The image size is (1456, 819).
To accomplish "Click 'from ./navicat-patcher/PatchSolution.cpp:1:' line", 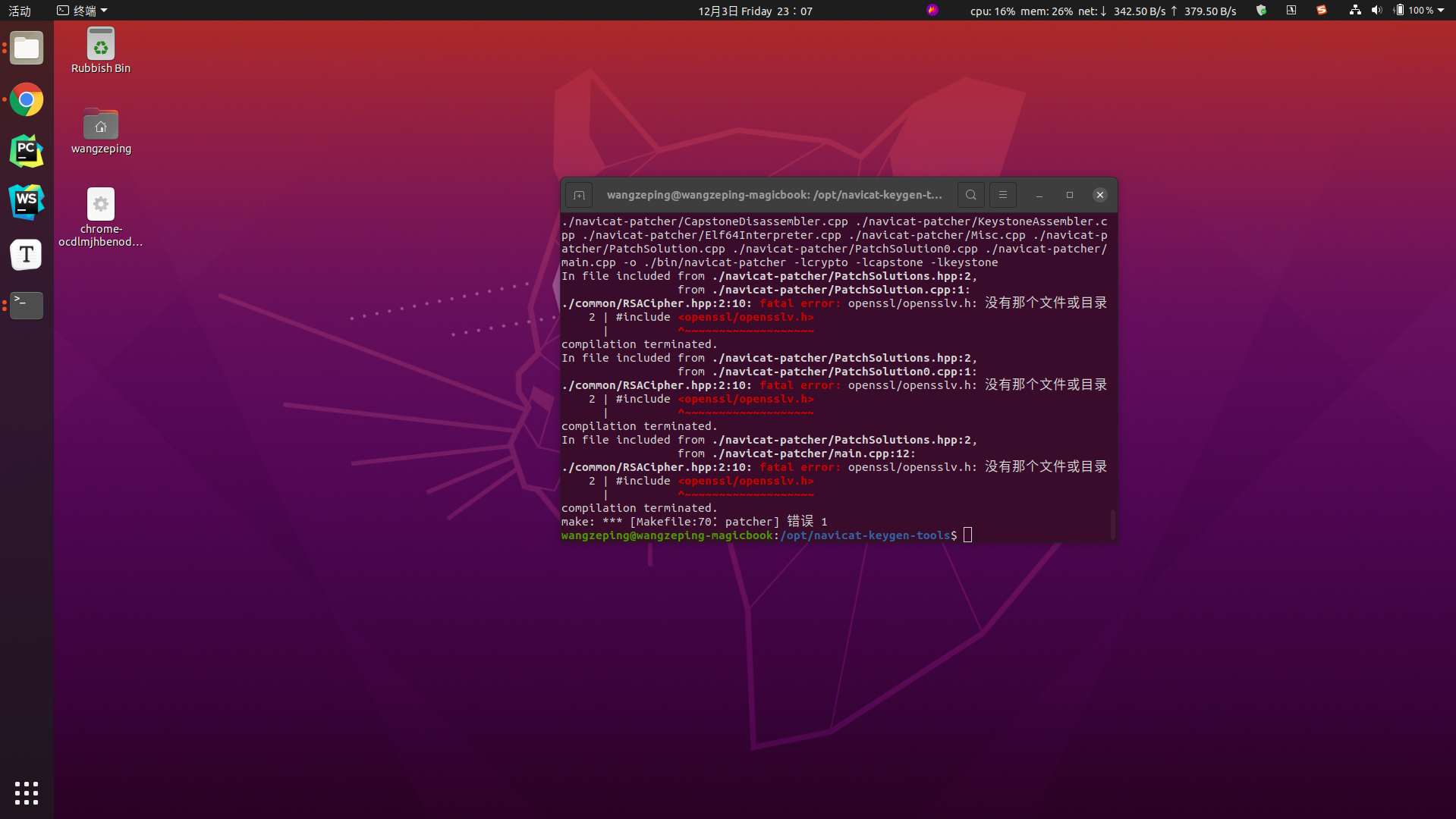I will point(824,290).
